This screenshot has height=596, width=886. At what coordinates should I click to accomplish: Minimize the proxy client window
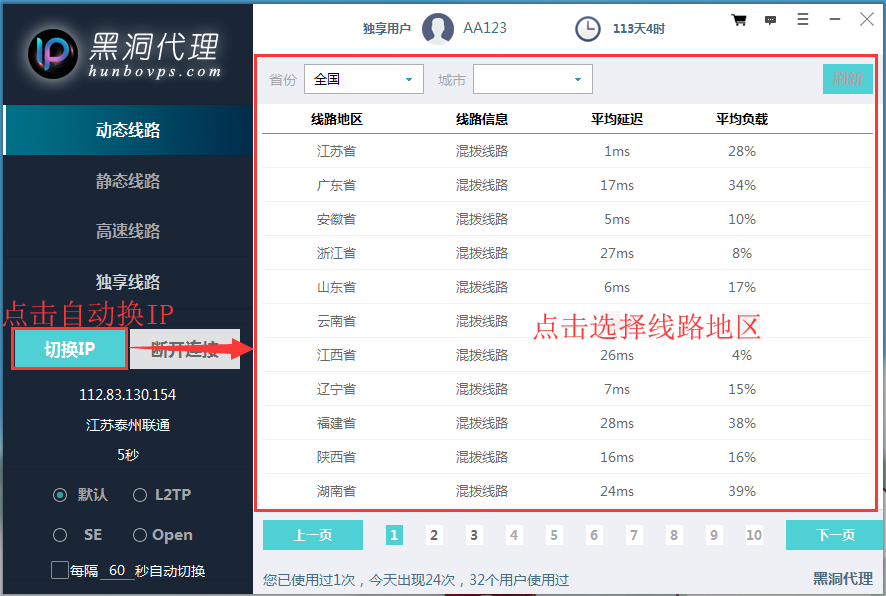834,19
